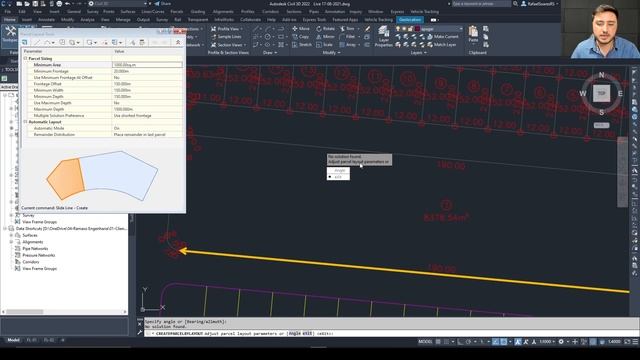Click the Copy tool in Modify panel
Image resolution: width=640 pixels, height=360 pixels.
(x=301, y=37)
